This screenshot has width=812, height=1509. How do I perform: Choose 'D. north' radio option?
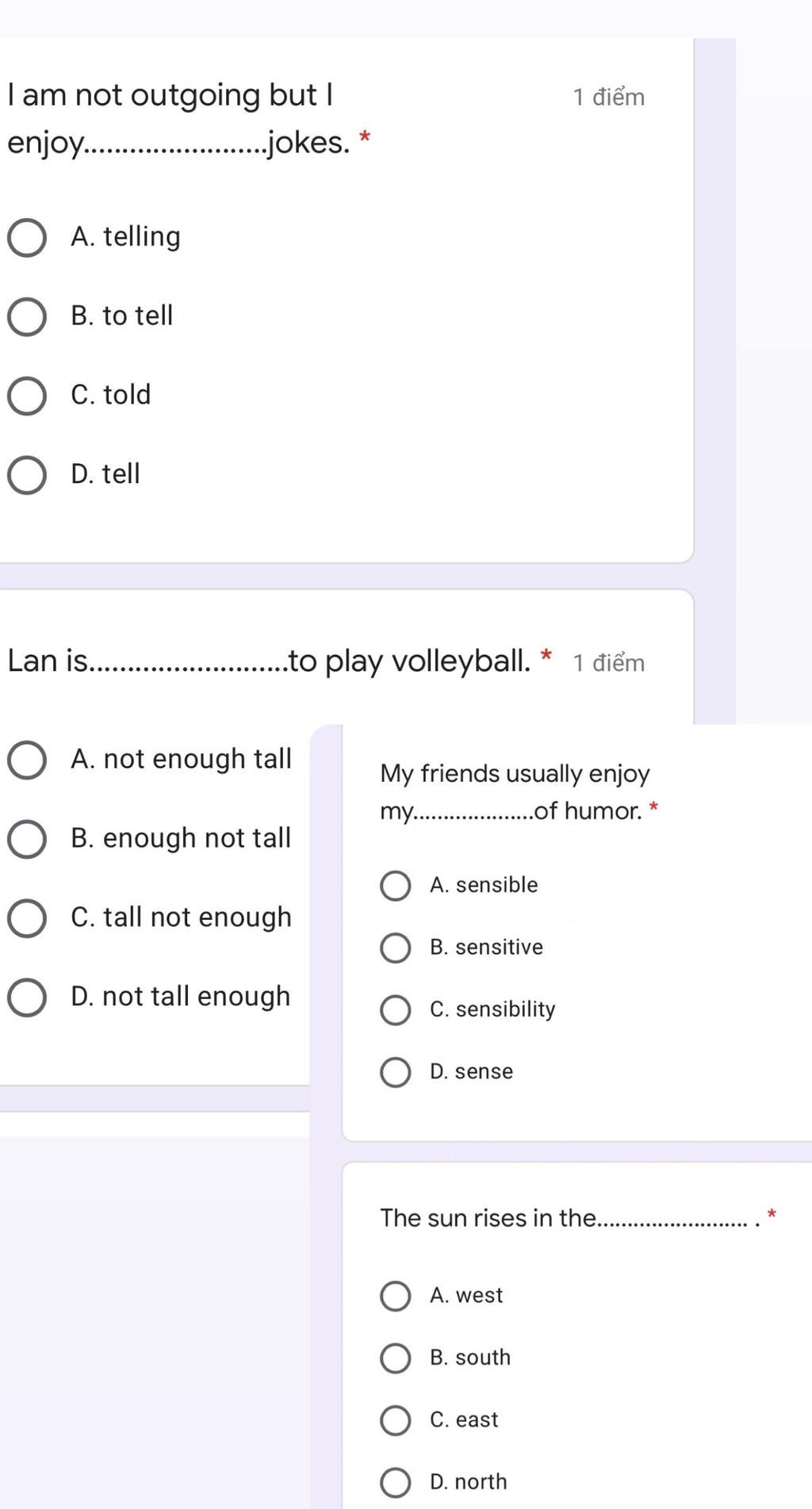[395, 1482]
